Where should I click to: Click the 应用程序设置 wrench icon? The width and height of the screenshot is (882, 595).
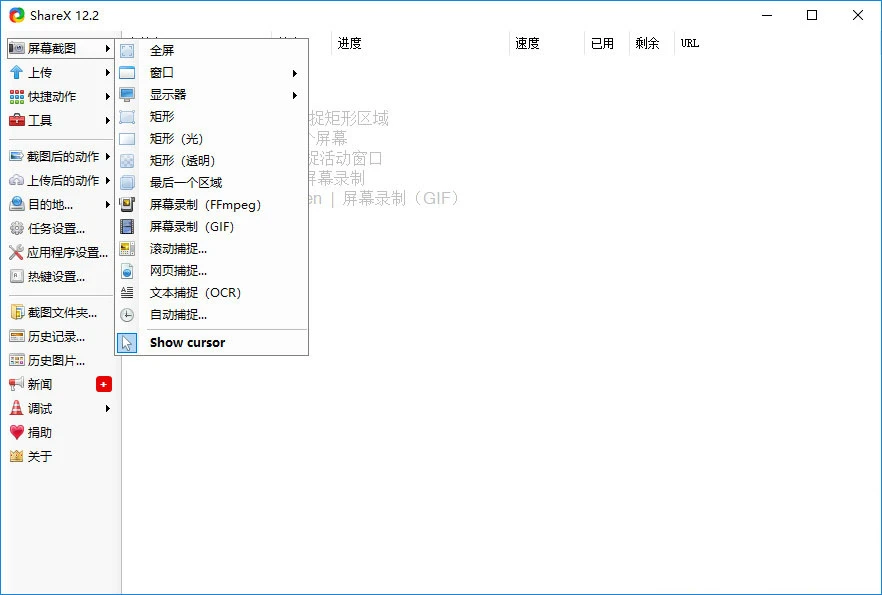(x=16, y=253)
